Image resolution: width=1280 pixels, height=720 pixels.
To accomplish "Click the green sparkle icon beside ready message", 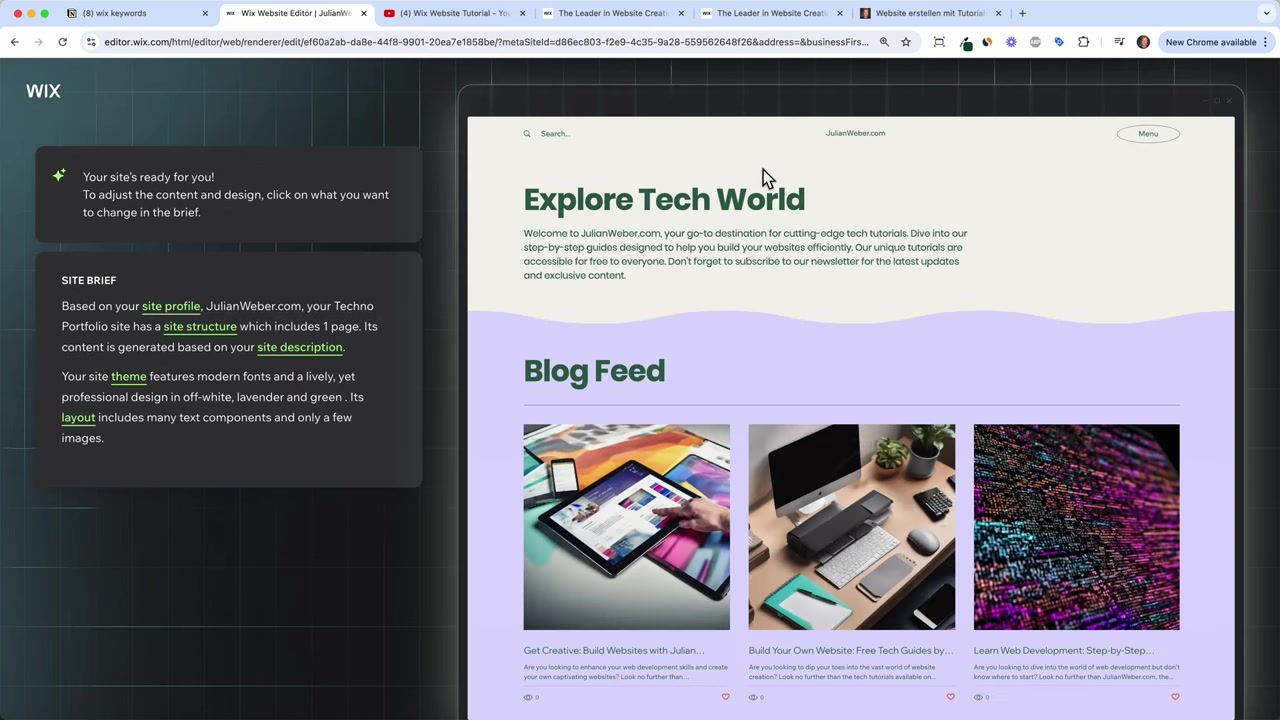I will point(60,176).
